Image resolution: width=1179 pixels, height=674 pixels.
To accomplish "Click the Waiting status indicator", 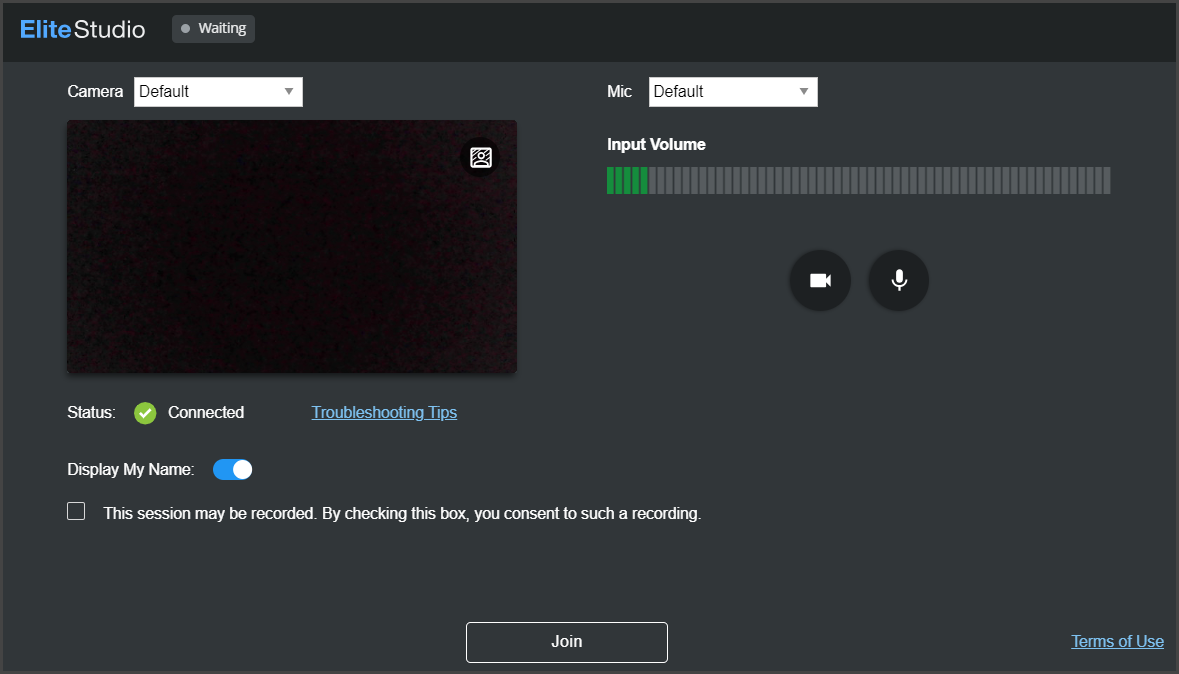I will 213,28.
